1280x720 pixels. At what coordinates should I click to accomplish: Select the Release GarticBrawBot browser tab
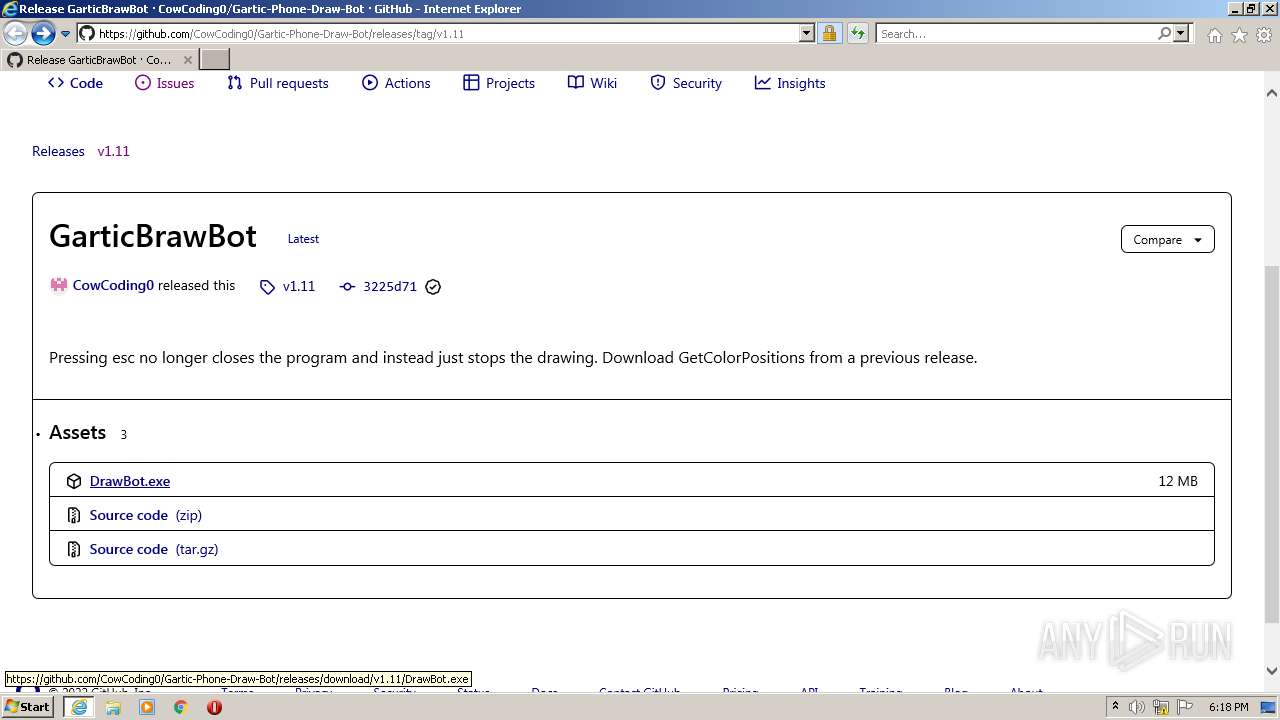pyautogui.click(x=98, y=60)
